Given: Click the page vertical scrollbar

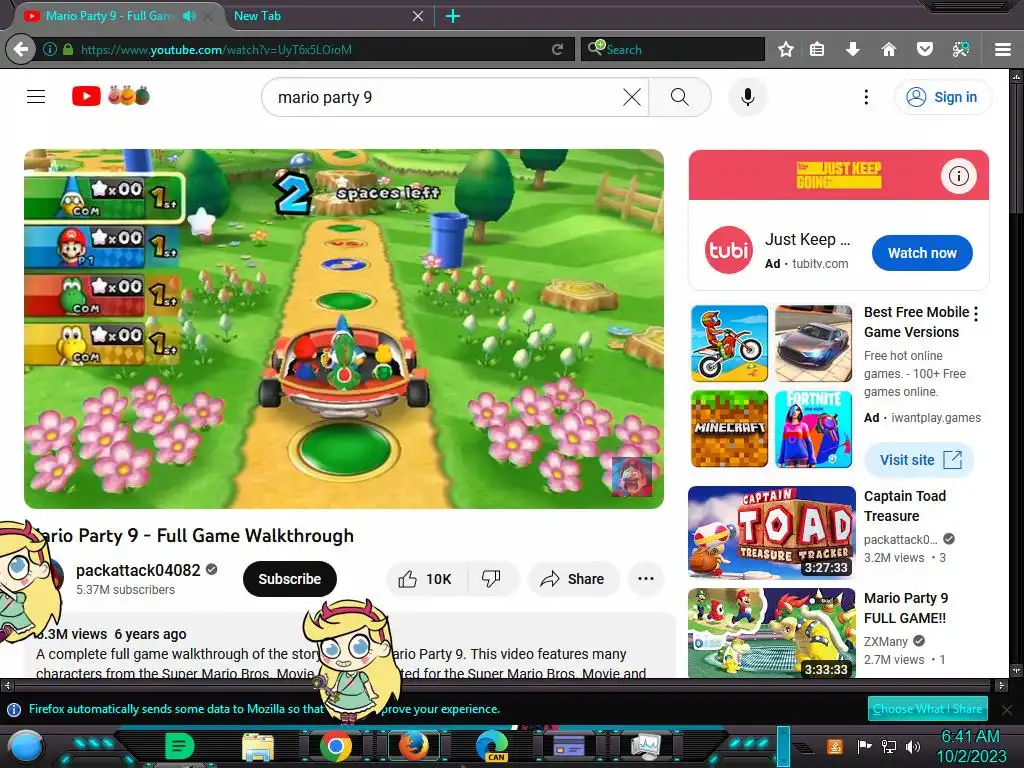Looking at the screenshot, I should (1016, 372).
